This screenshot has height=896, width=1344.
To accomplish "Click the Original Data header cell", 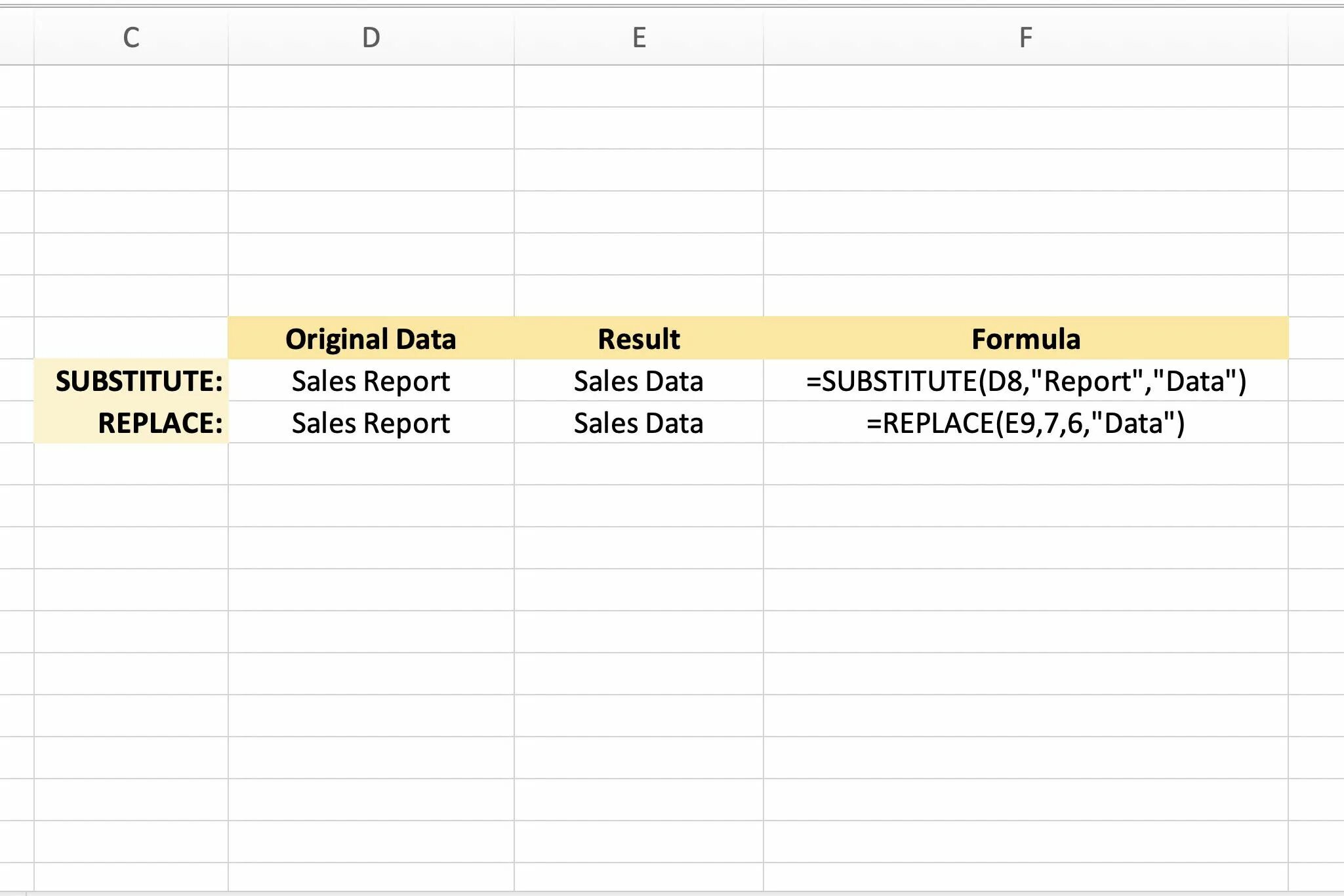I will click(371, 339).
